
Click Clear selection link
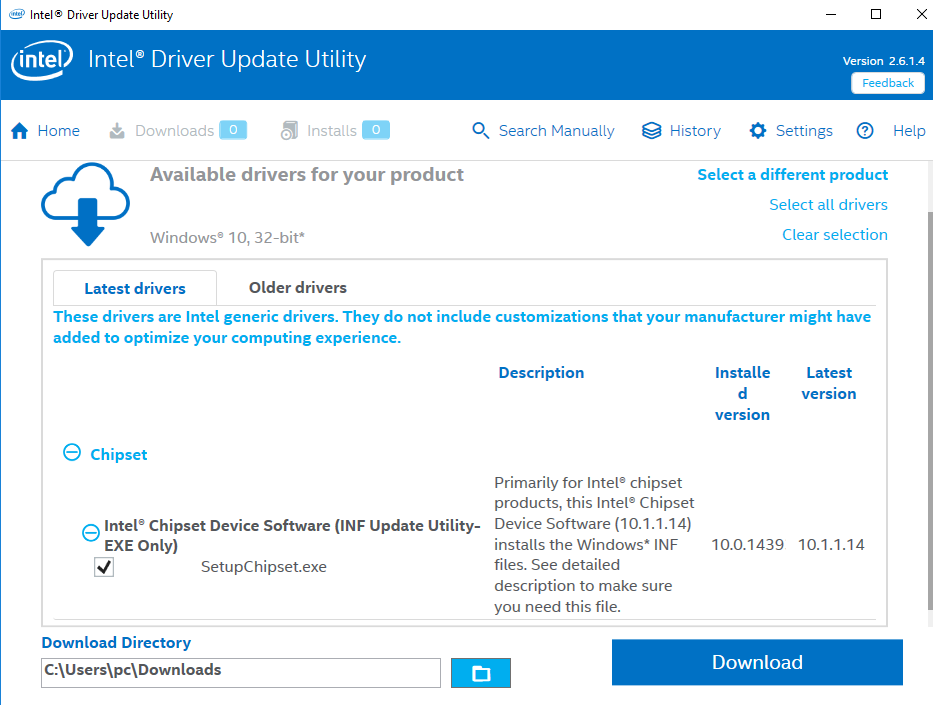835,235
